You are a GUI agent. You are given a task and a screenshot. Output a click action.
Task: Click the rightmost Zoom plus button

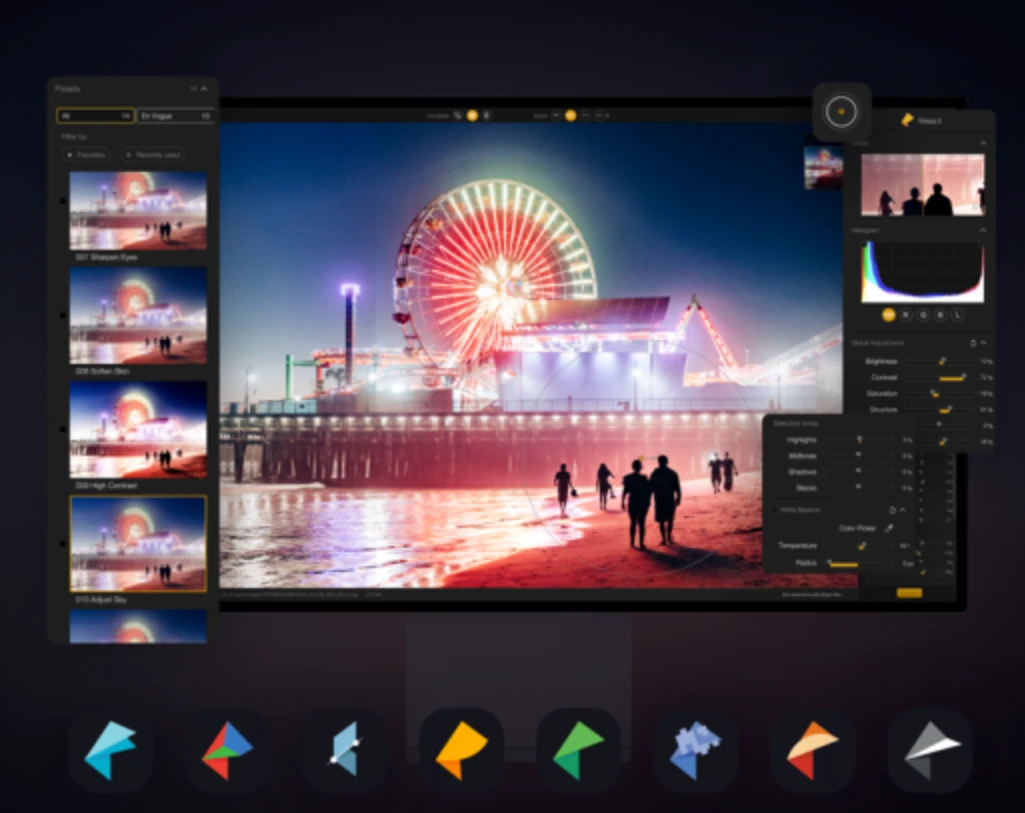coord(601,116)
